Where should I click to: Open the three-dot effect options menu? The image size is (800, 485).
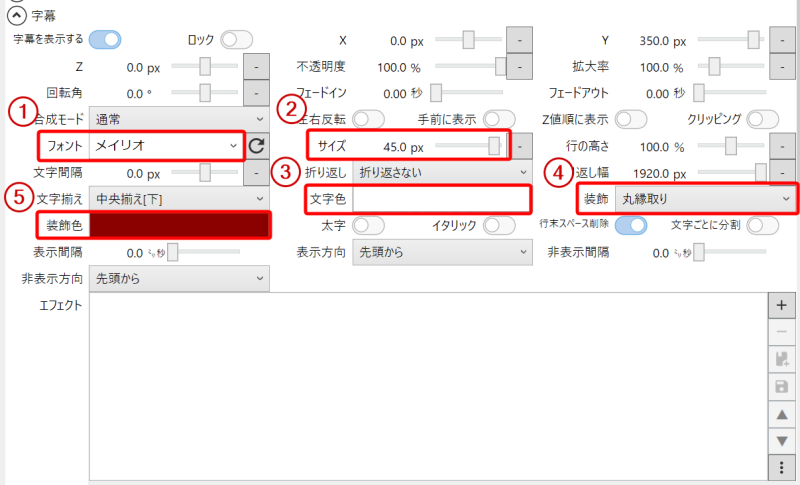[x=781, y=467]
